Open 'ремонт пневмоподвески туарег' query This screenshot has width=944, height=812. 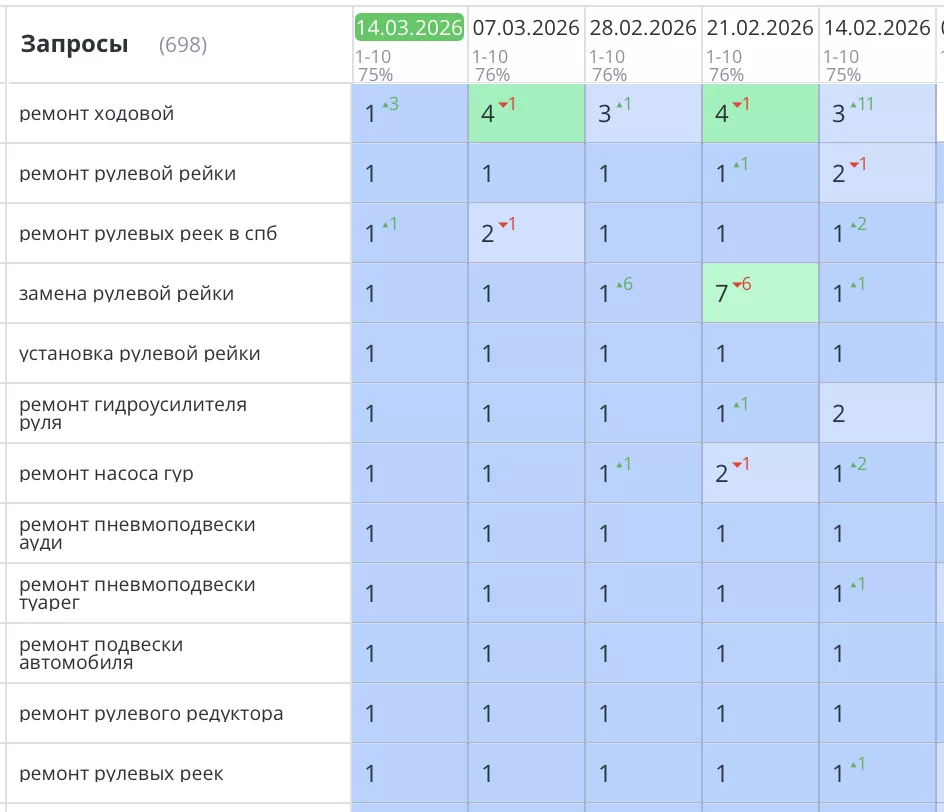click(137, 594)
